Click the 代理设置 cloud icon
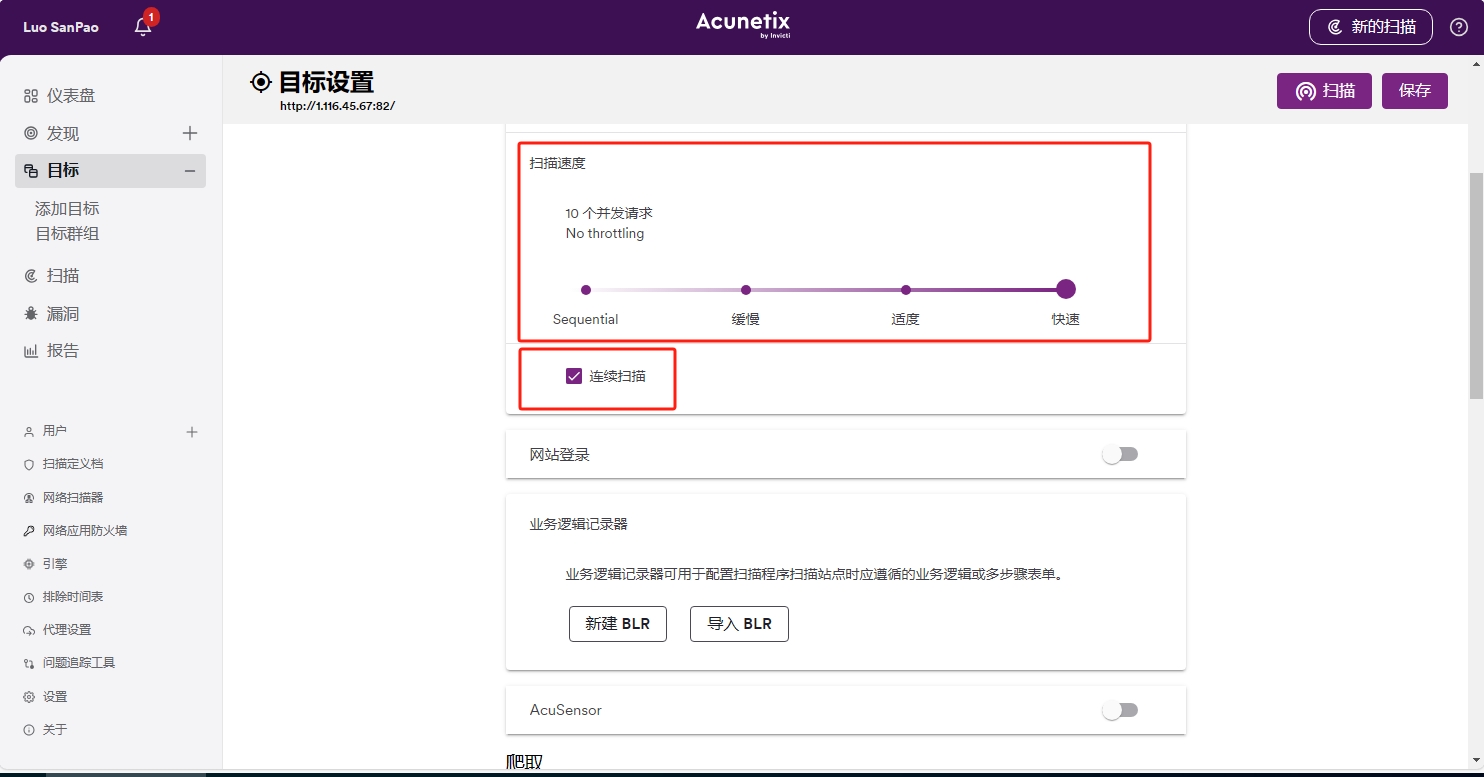This screenshot has width=1484, height=777. pos(29,630)
